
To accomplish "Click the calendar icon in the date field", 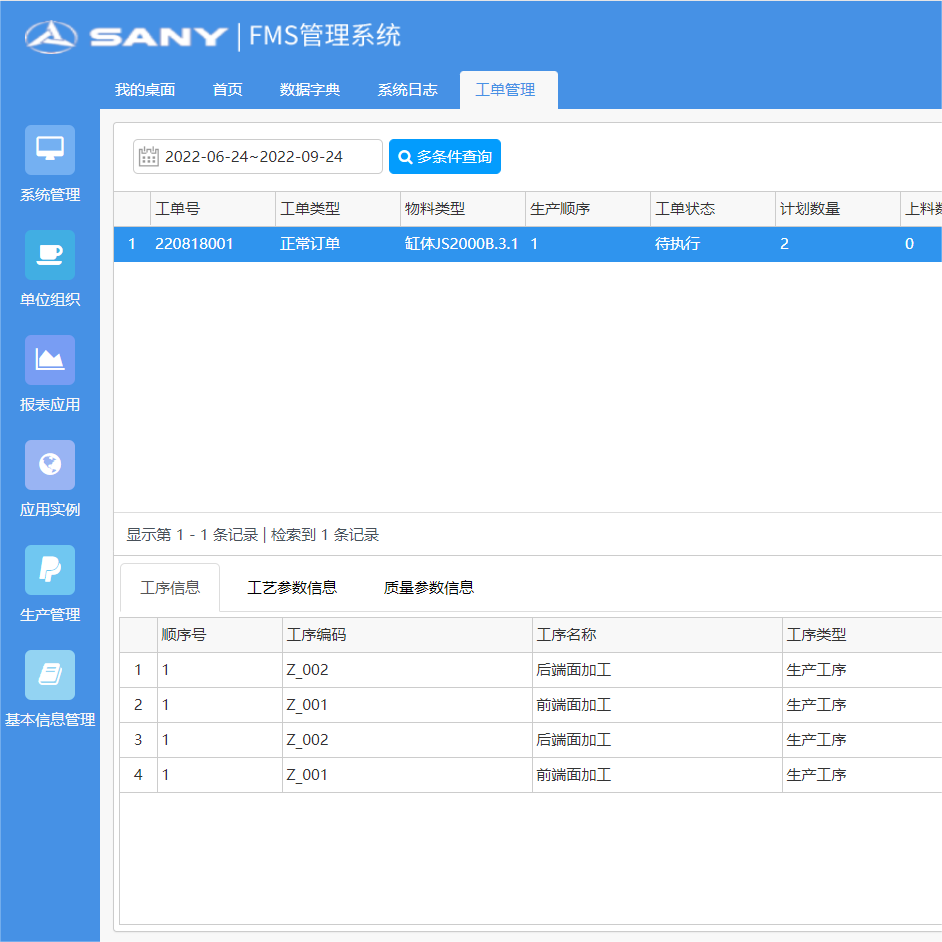I will [148, 156].
